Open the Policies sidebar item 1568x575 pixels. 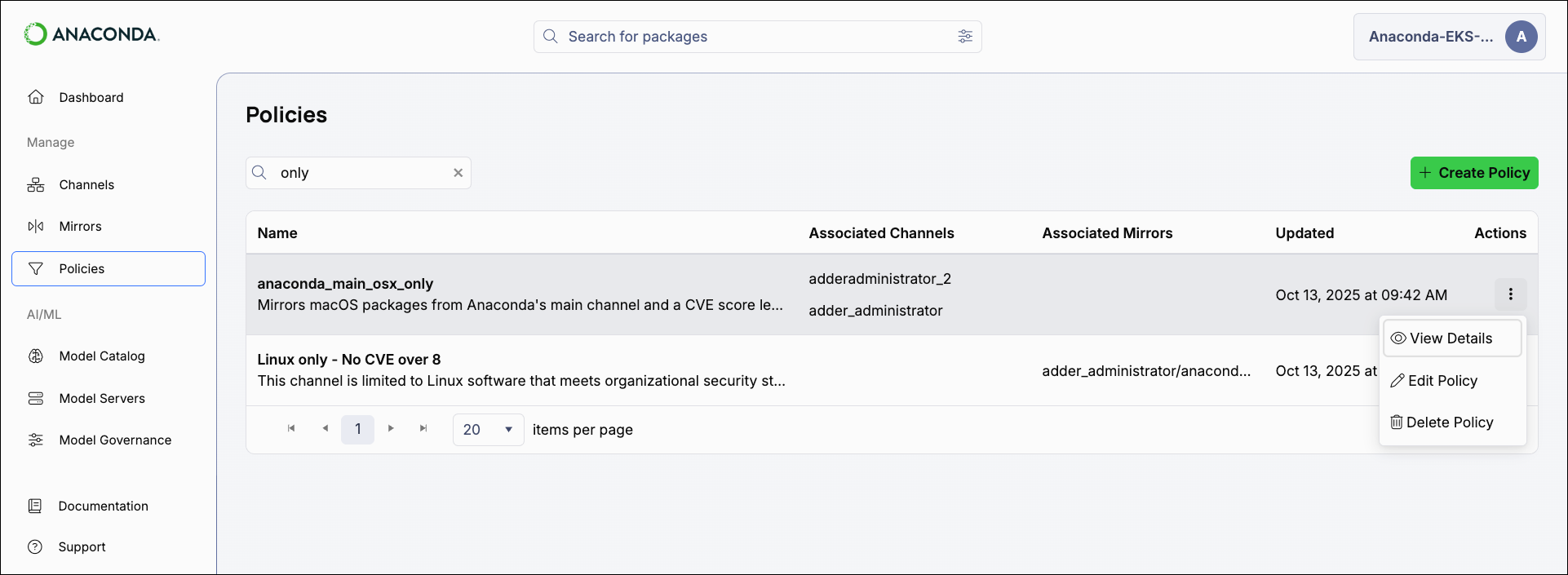click(109, 269)
